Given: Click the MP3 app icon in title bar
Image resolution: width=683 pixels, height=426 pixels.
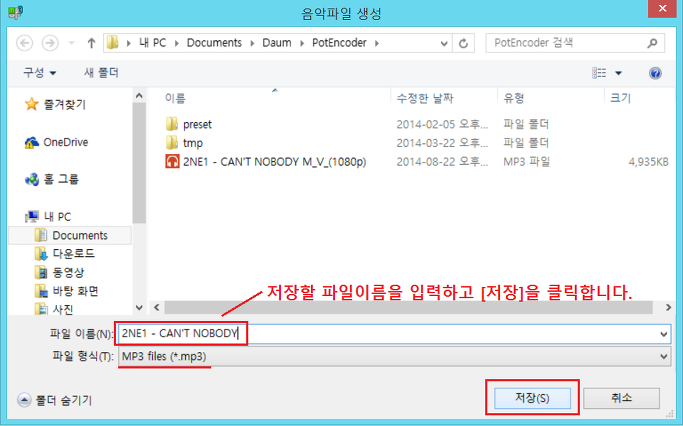Looking at the screenshot, I should pos(15,12).
